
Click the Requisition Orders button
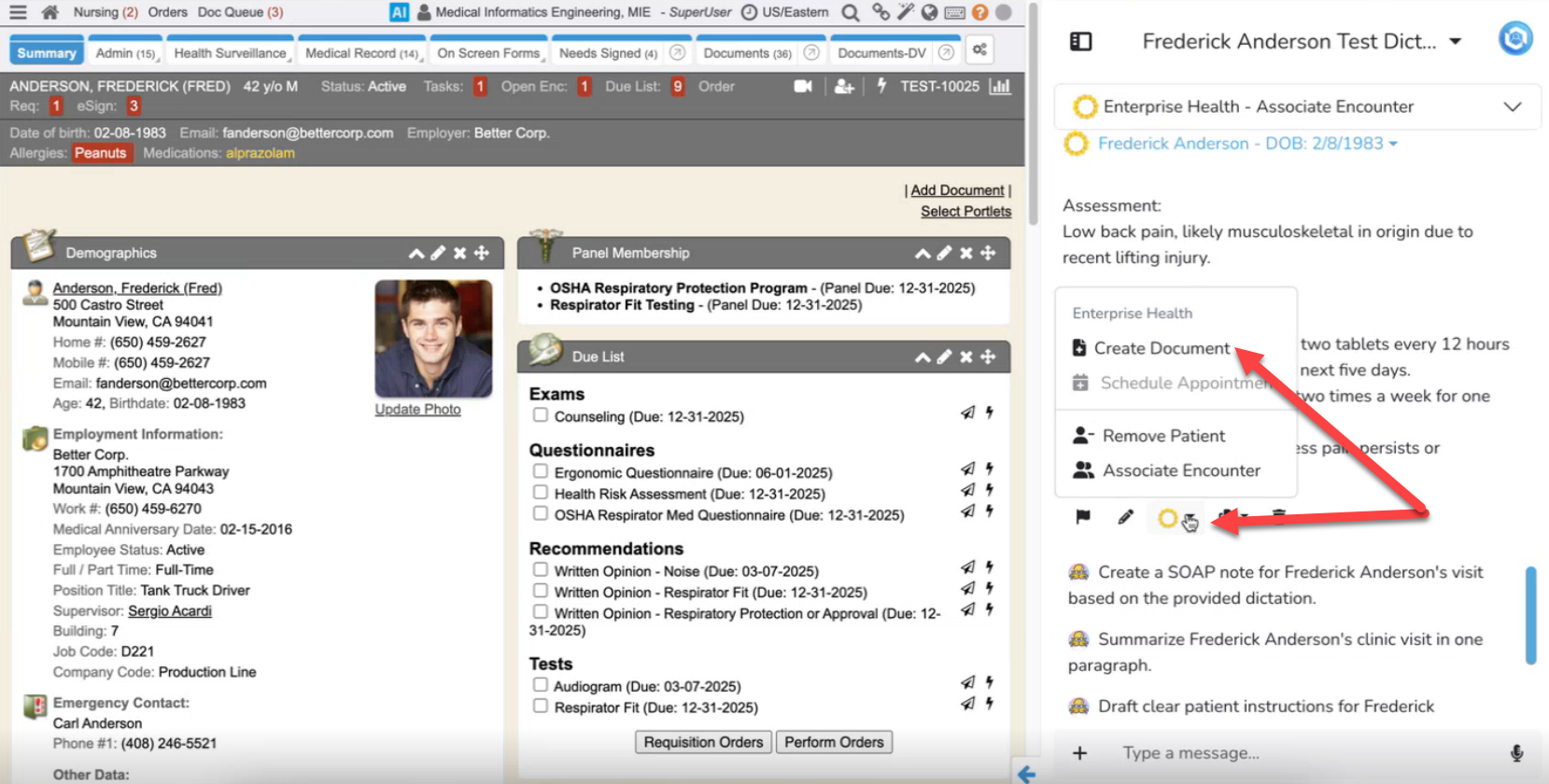click(x=703, y=742)
